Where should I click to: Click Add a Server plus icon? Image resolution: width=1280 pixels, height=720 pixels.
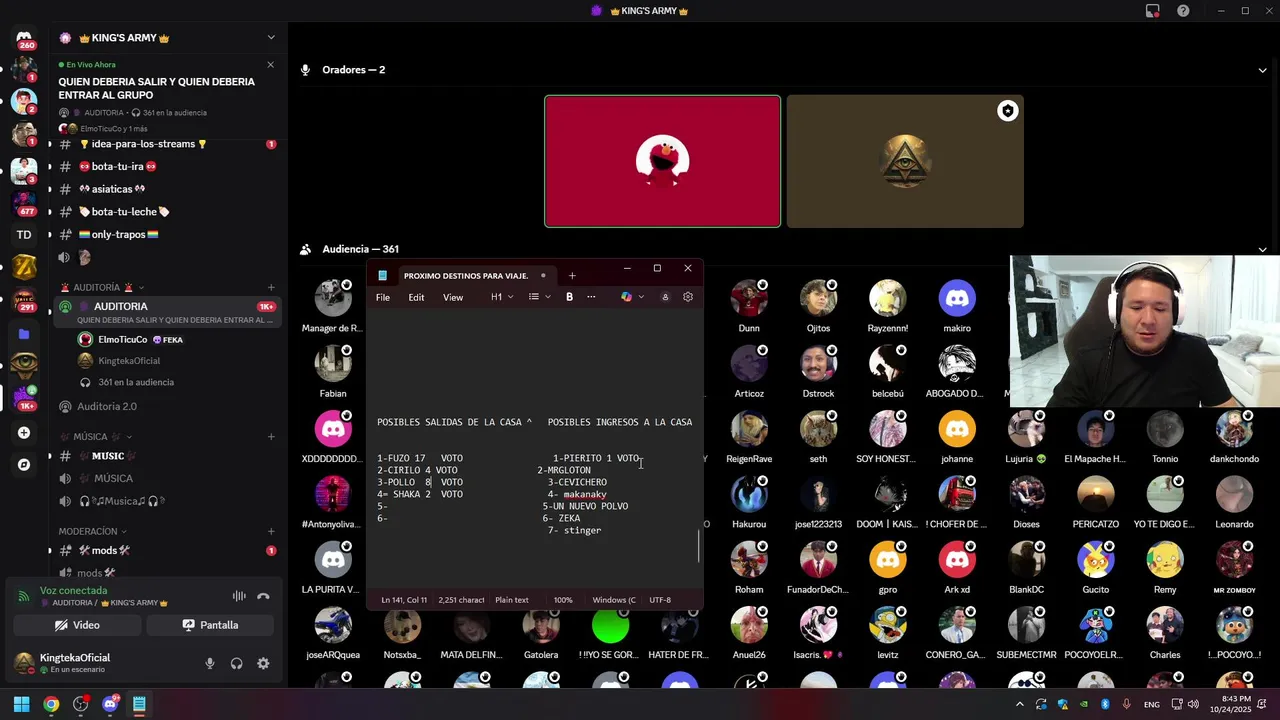(24, 433)
